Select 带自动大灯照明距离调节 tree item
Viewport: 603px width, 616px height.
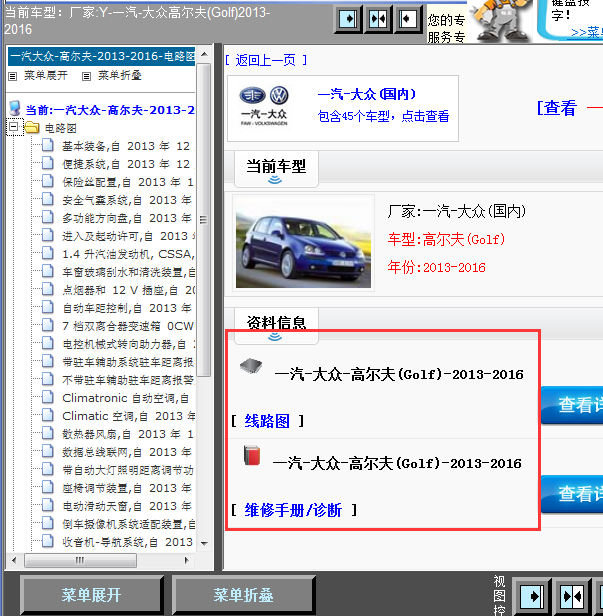coord(128,470)
